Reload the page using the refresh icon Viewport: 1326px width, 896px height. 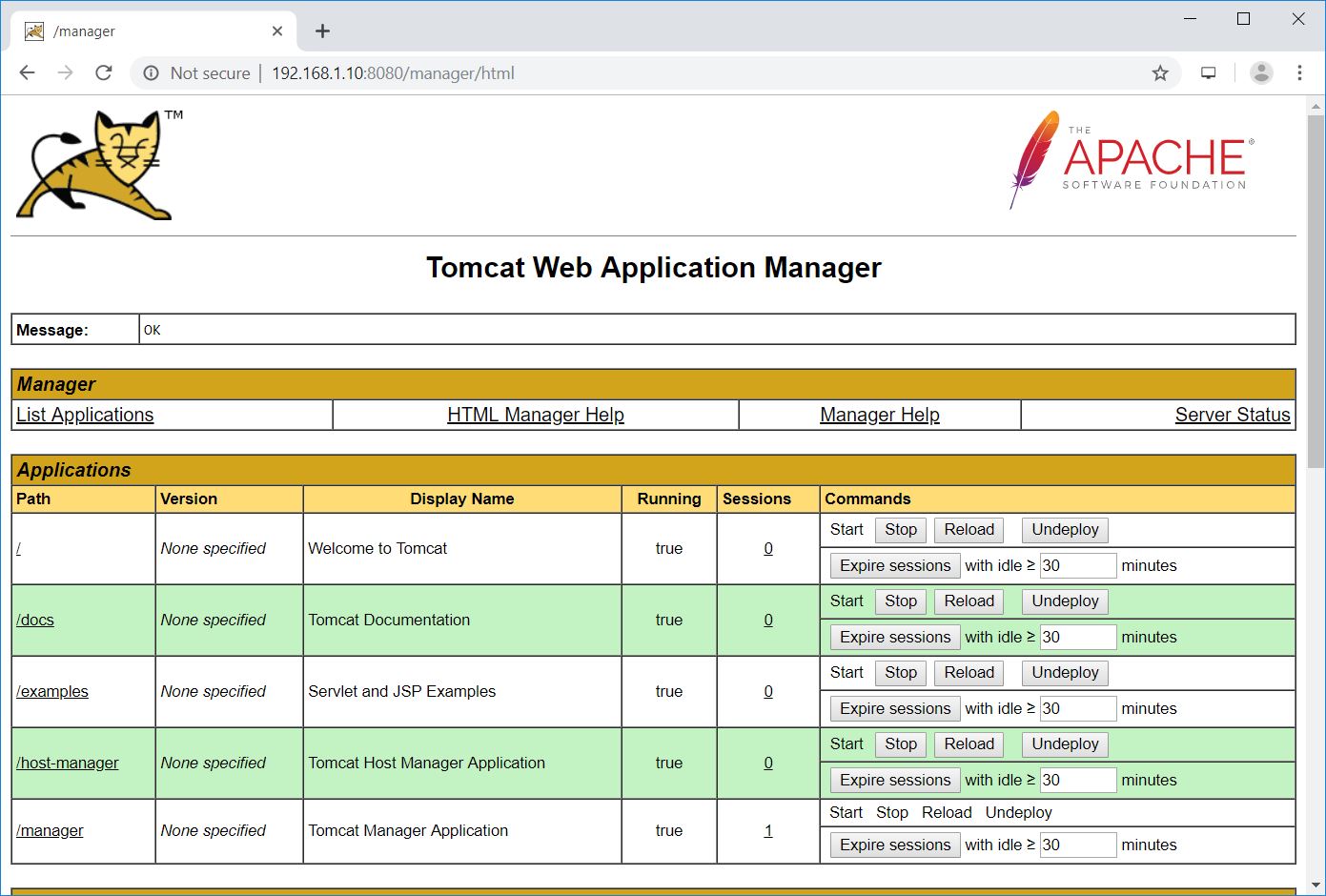[x=104, y=73]
